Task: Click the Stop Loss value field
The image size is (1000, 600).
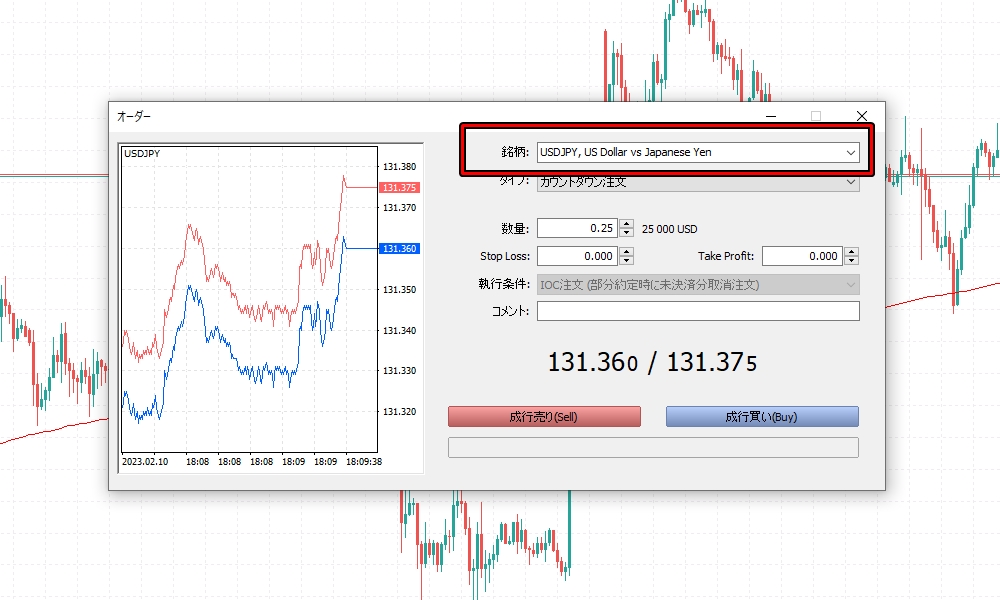Action: tap(577, 256)
